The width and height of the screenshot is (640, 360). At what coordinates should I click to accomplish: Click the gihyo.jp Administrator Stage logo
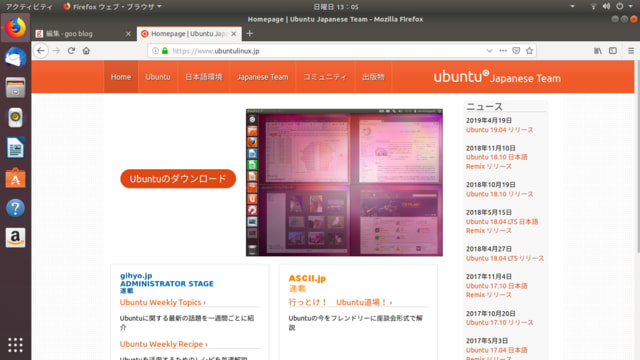click(167, 283)
